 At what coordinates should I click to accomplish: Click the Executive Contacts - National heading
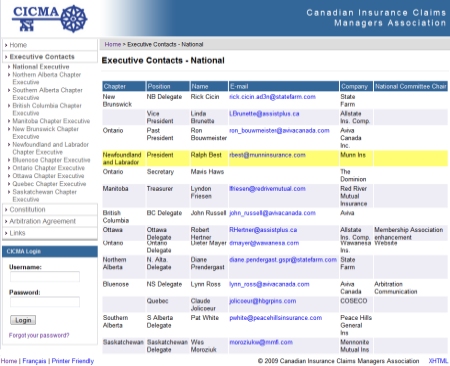pyautogui.click(x=163, y=60)
